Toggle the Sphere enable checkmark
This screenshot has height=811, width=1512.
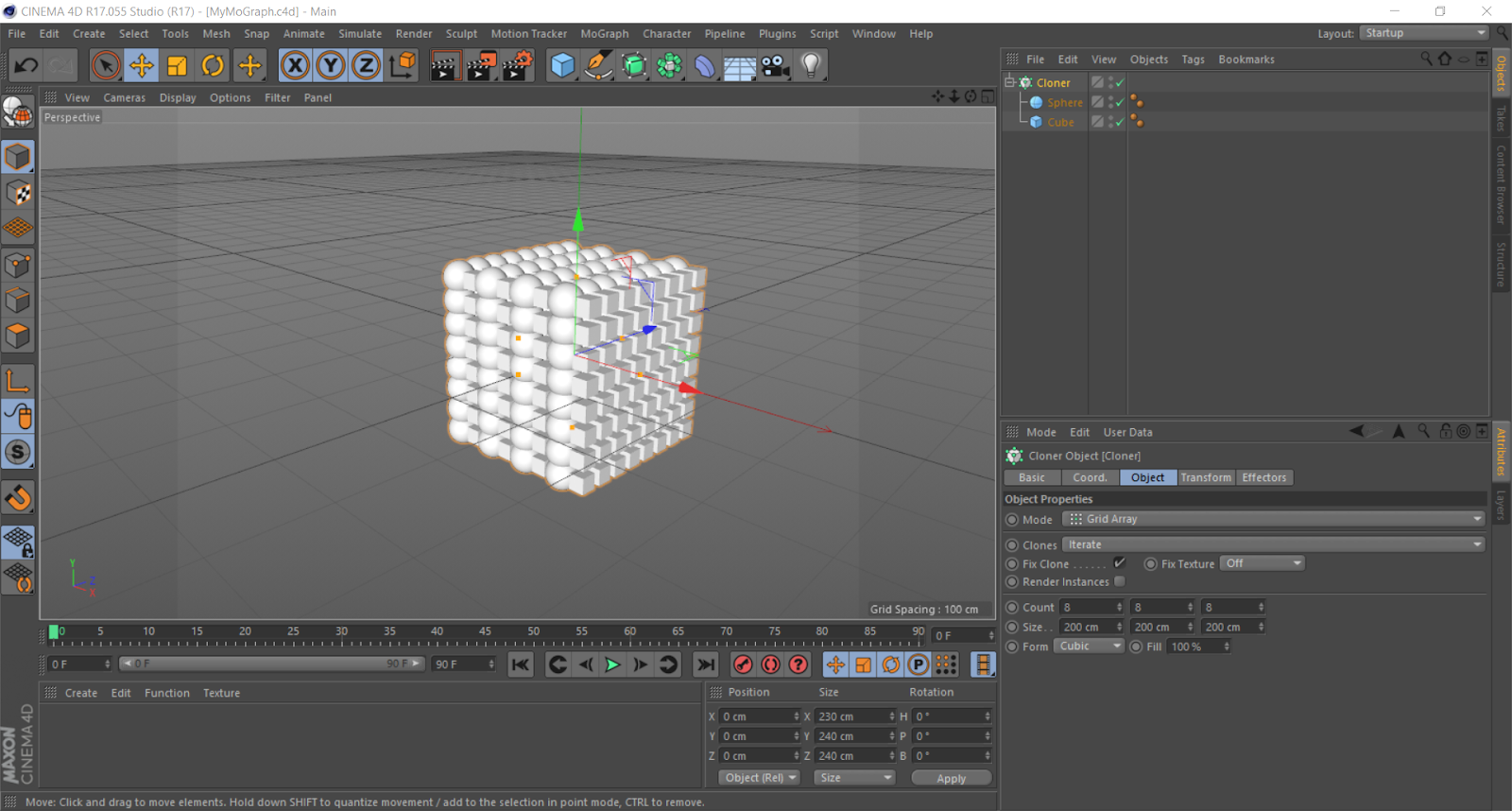[x=1120, y=103]
